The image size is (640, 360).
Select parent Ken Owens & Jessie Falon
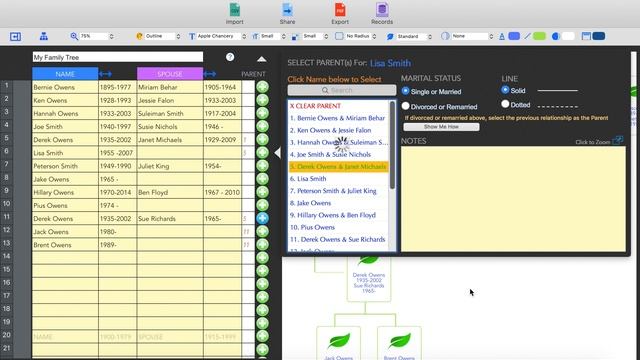[338, 130]
